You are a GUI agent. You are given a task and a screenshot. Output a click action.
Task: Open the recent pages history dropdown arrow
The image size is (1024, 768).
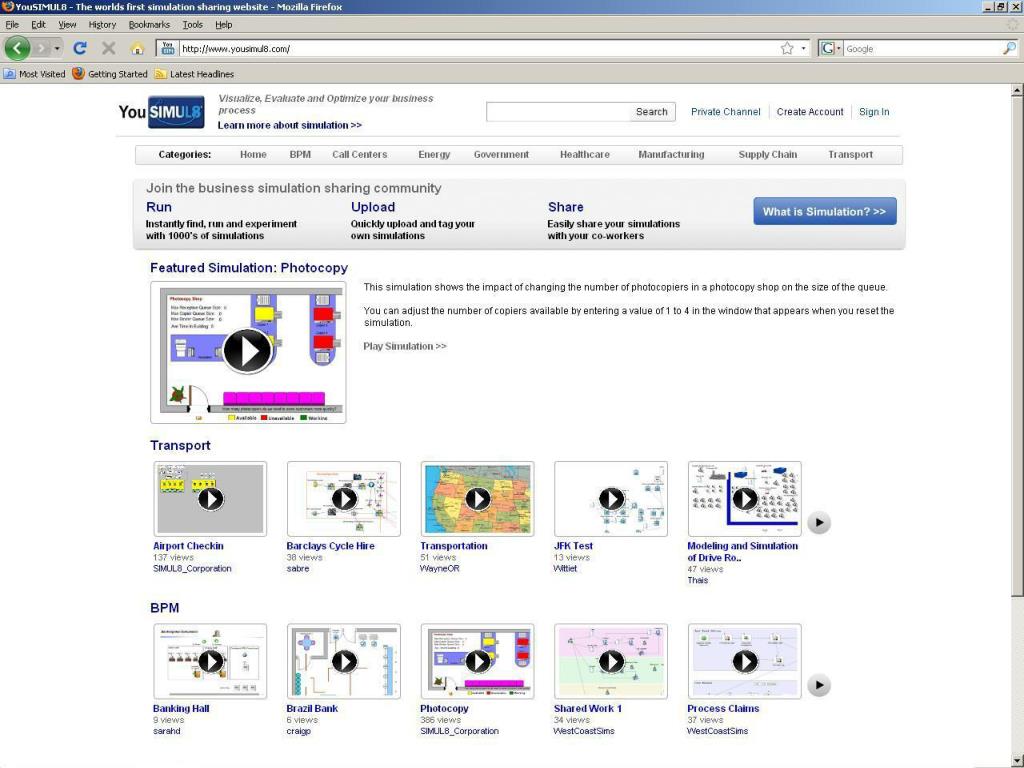tap(57, 48)
